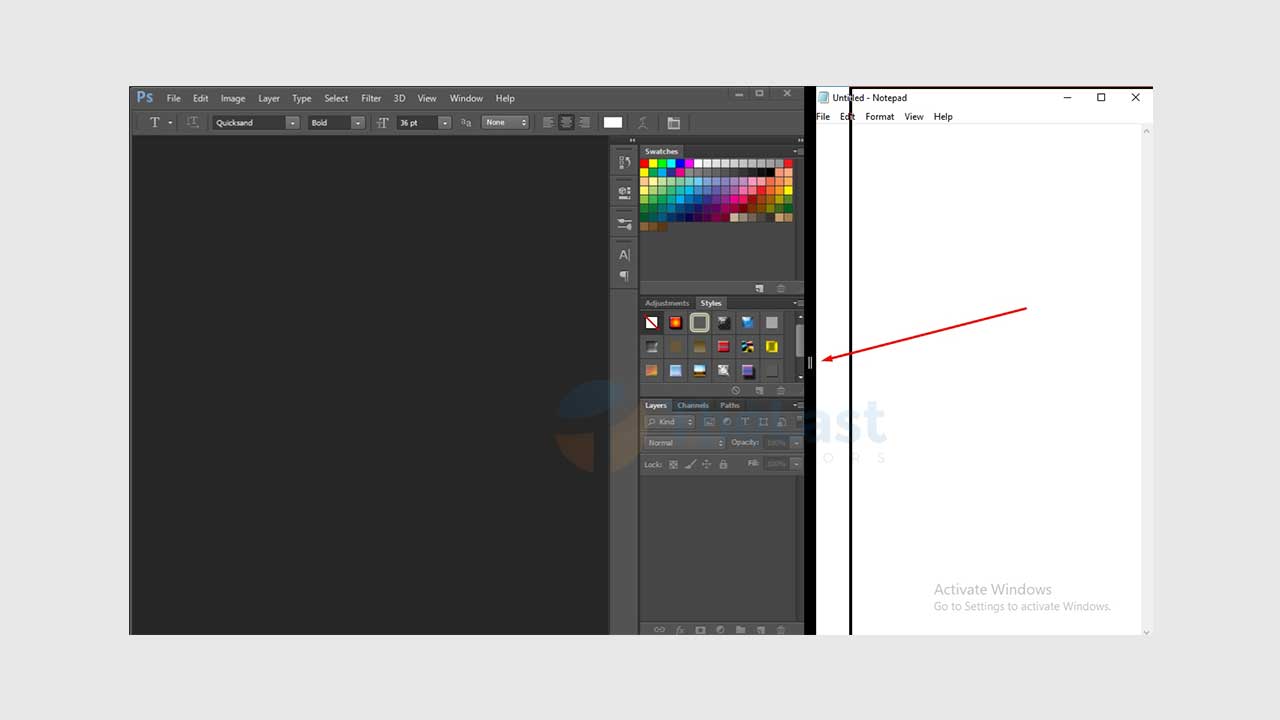Select center text alignment

(566, 123)
